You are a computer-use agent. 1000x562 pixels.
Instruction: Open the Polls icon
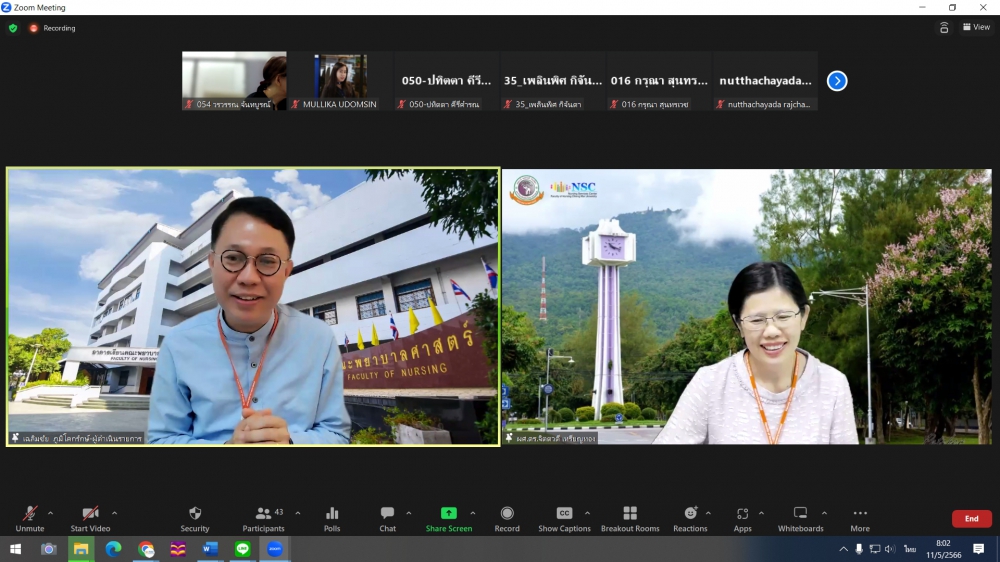332,513
